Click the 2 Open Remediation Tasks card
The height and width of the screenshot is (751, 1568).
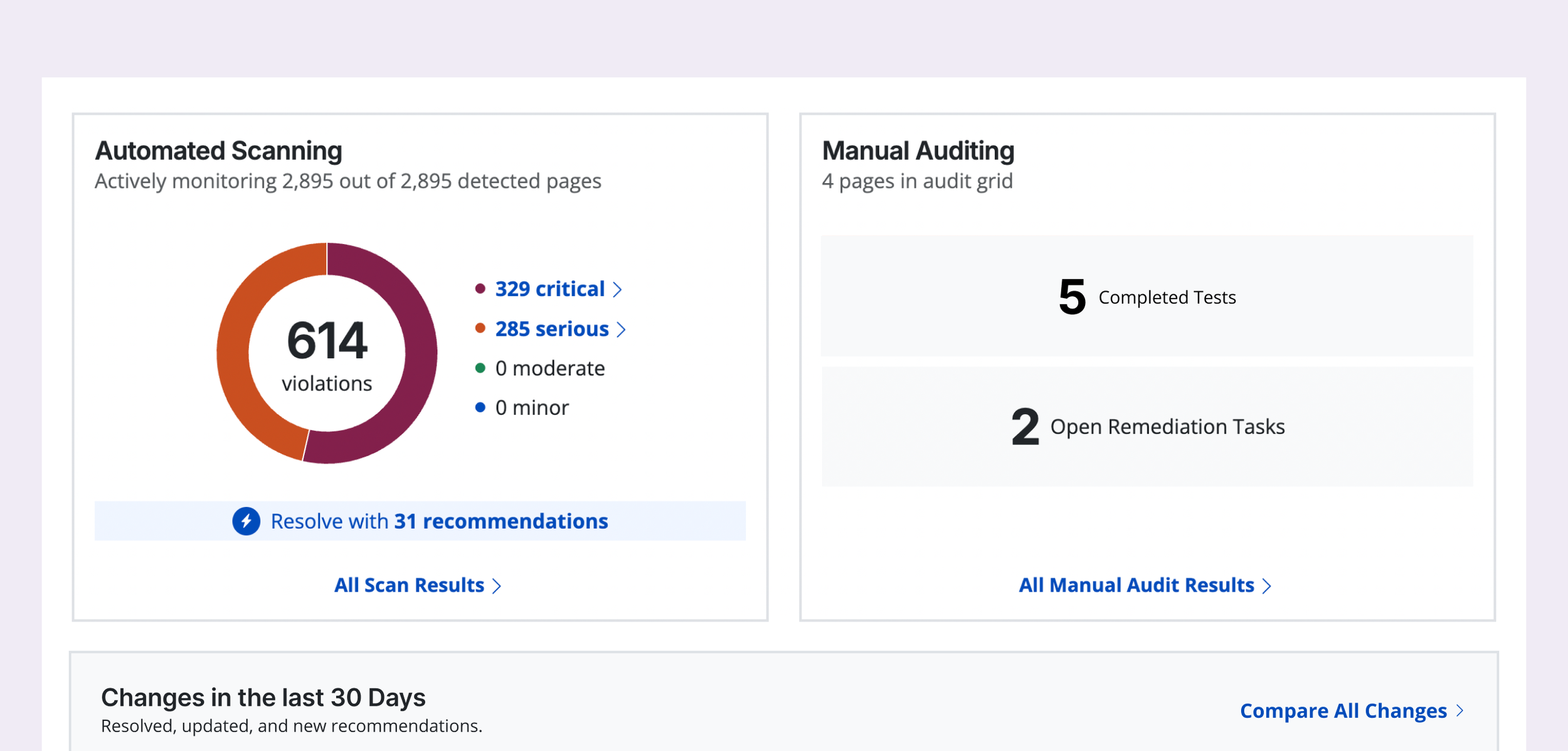1147,426
